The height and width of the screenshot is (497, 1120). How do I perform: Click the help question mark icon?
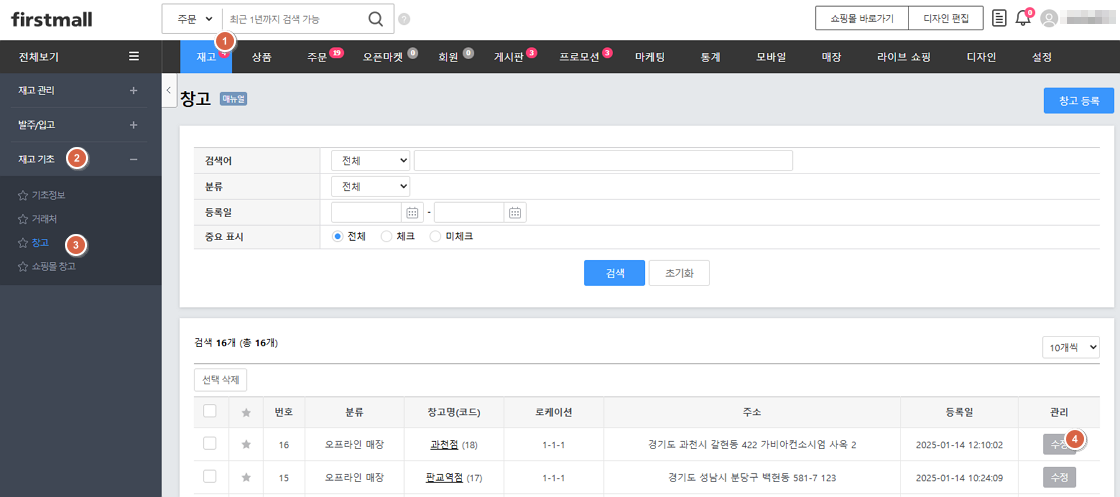click(404, 19)
